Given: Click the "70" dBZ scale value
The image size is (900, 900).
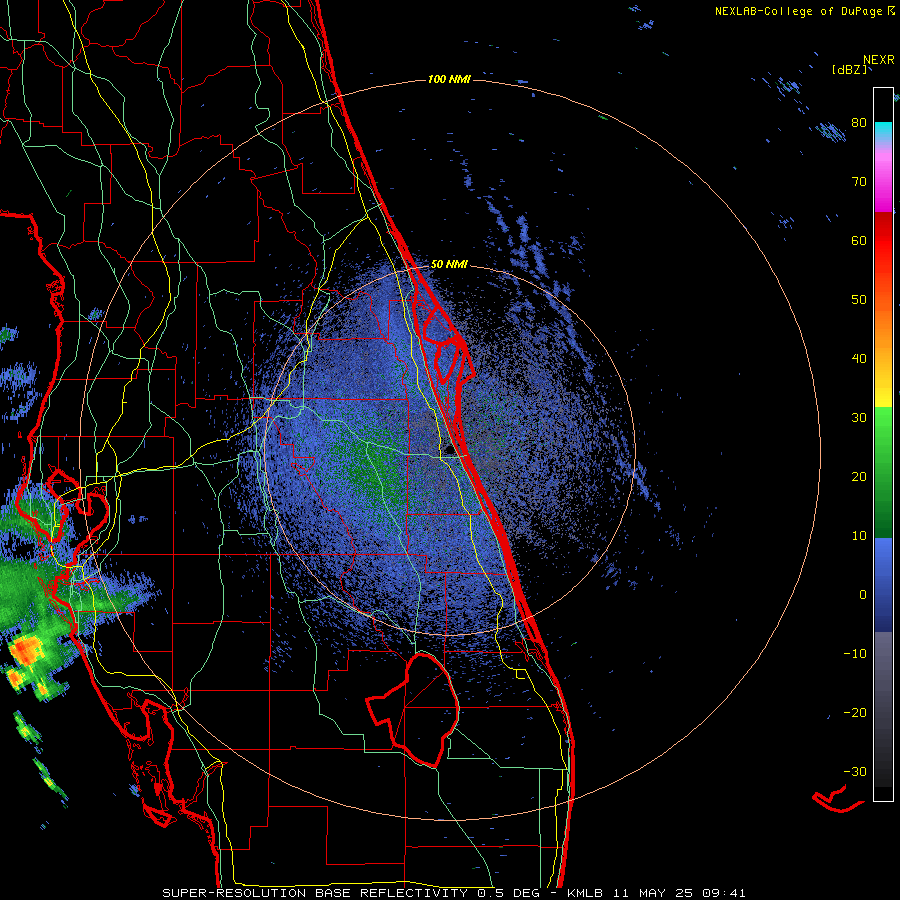Looking at the screenshot, I should [859, 182].
